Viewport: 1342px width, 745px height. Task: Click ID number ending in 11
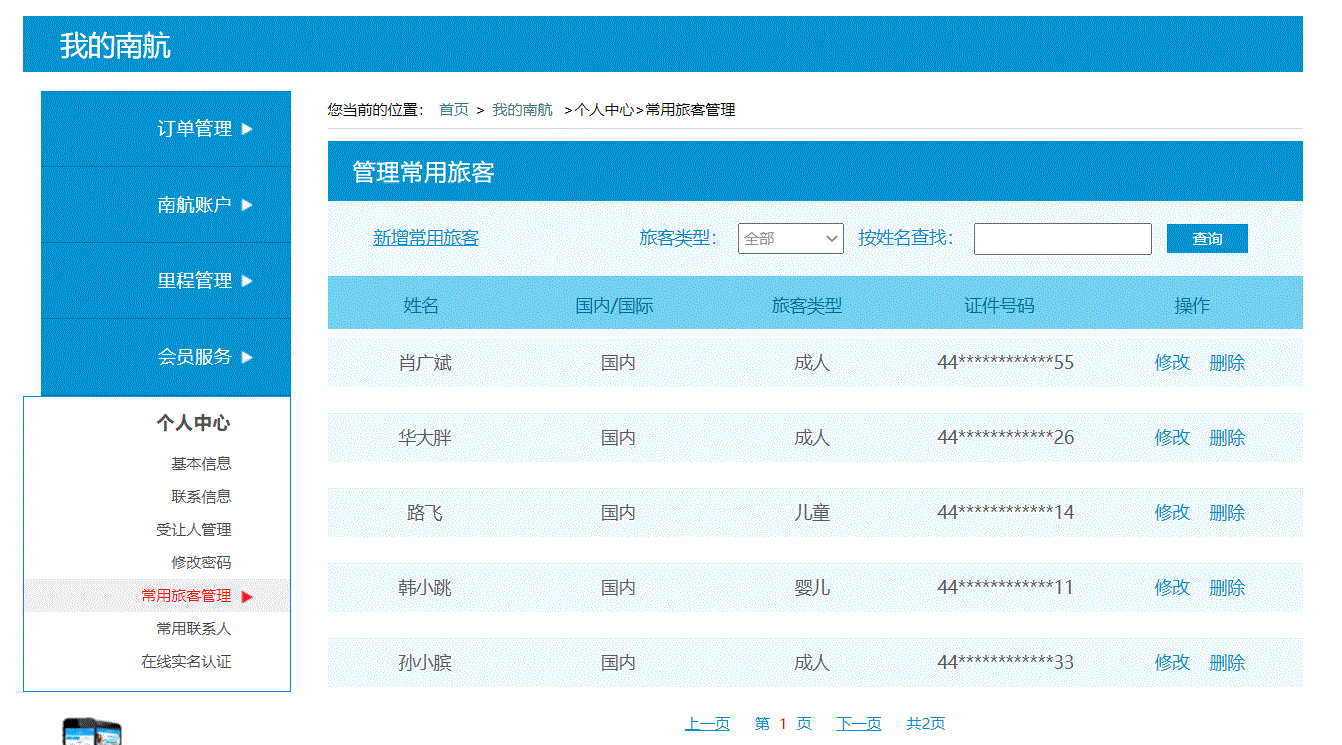1006,588
